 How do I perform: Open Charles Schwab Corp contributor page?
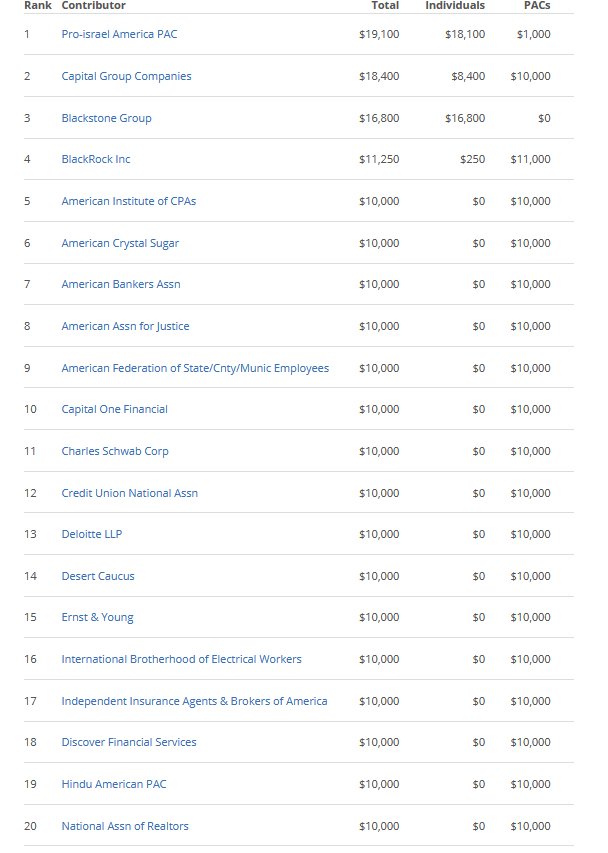coord(115,451)
